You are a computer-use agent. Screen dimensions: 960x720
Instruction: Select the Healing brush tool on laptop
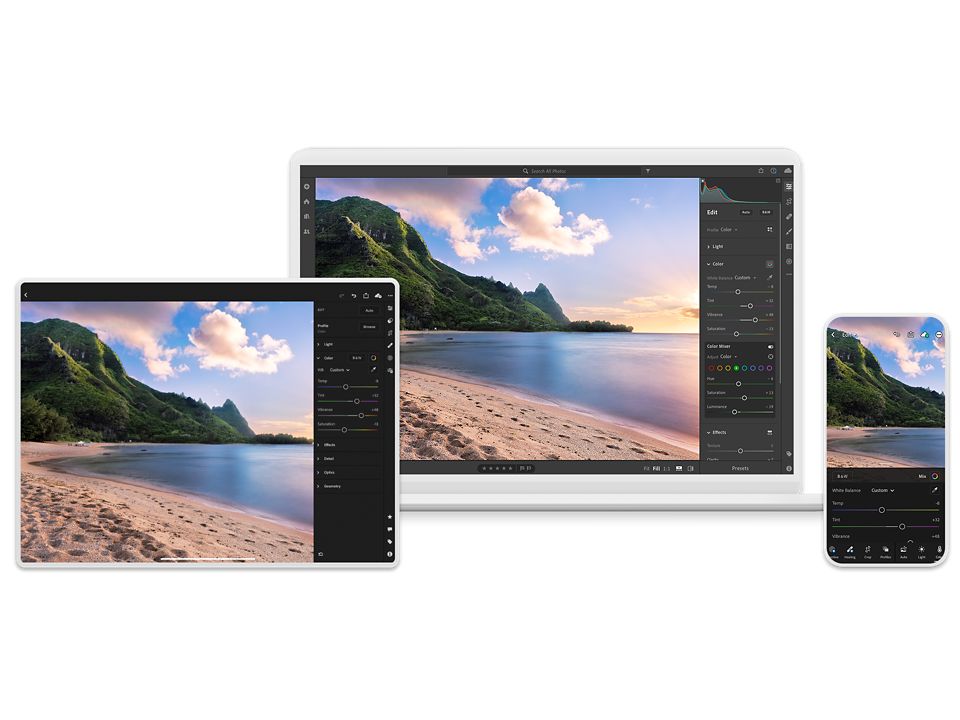click(x=789, y=216)
